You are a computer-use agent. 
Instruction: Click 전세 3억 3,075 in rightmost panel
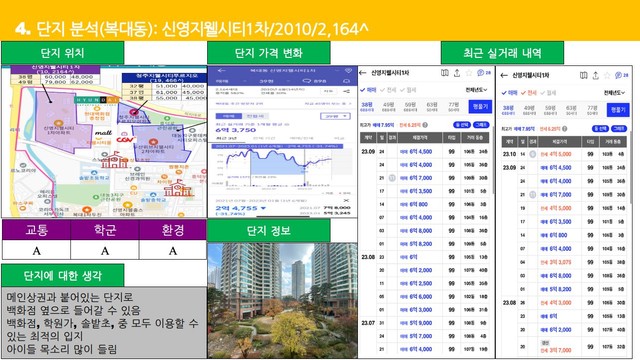556,262
